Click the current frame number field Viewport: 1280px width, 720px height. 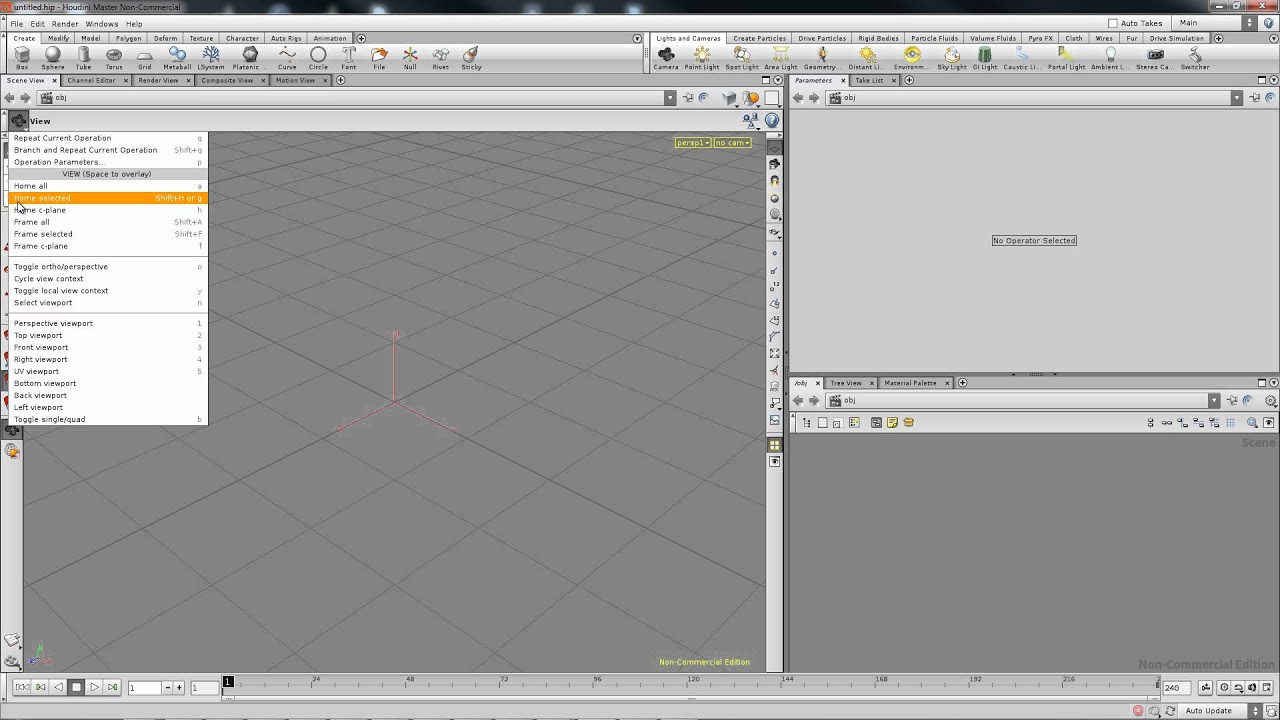[145, 688]
